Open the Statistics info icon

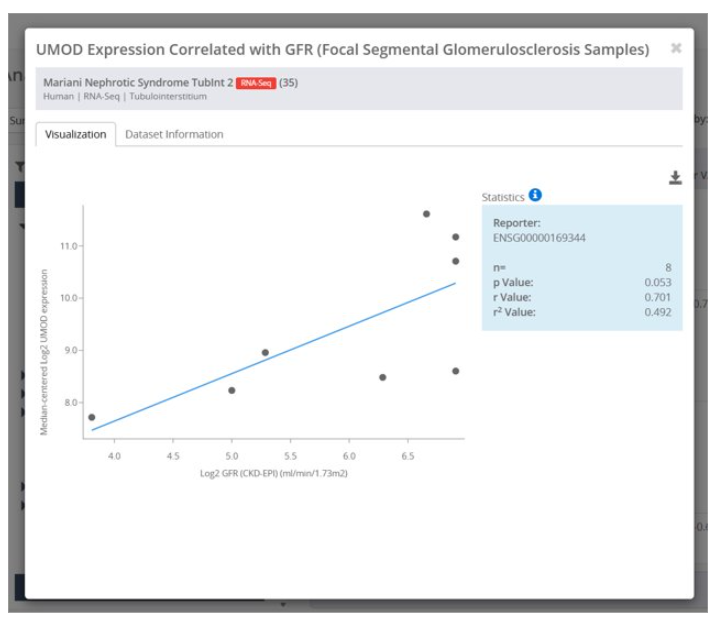(x=535, y=195)
